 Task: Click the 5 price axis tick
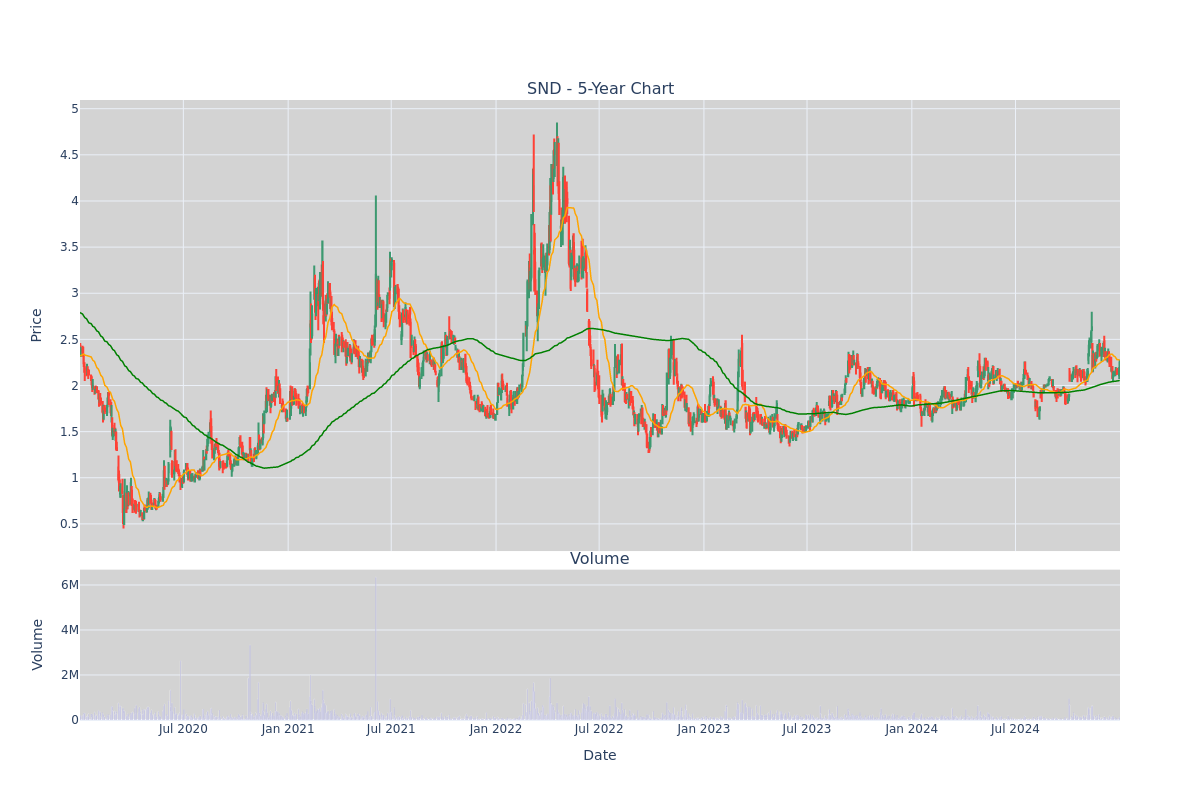click(x=74, y=109)
